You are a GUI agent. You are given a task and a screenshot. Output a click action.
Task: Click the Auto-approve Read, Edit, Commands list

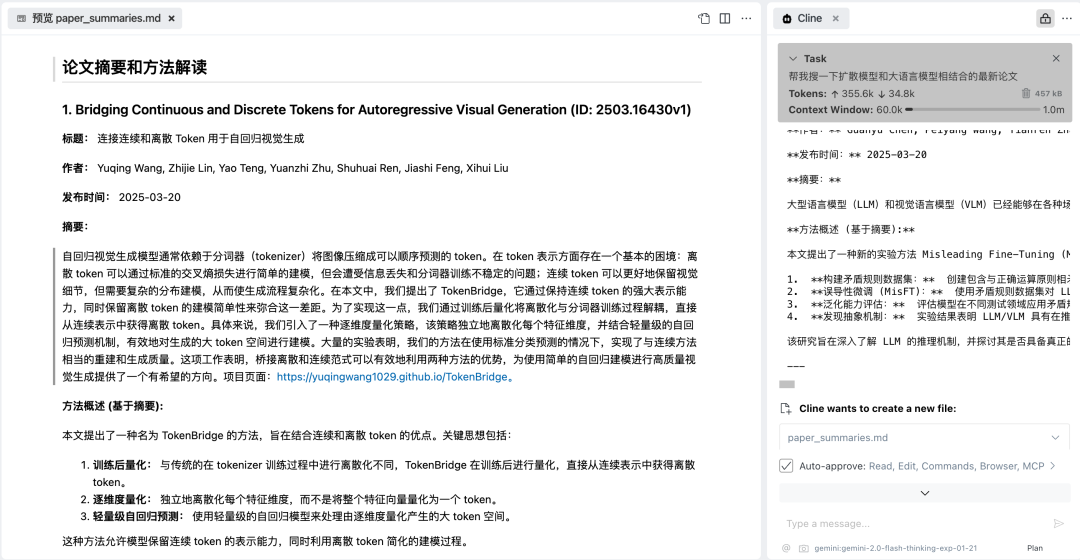pos(957,466)
